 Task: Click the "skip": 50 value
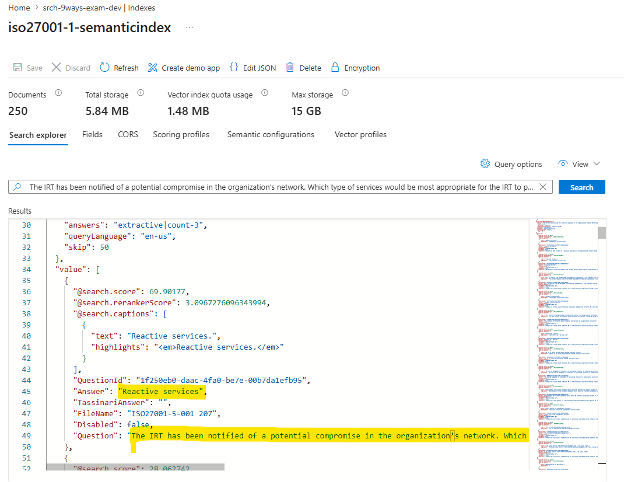point(104,247)
